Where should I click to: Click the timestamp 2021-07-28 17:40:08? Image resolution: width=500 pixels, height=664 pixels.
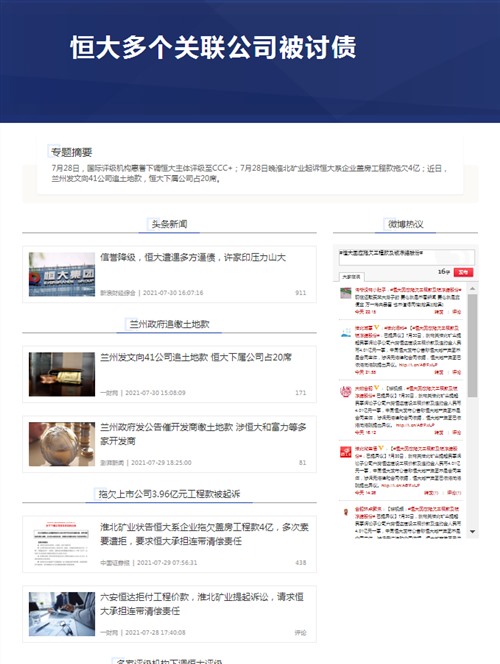(155, 632)
